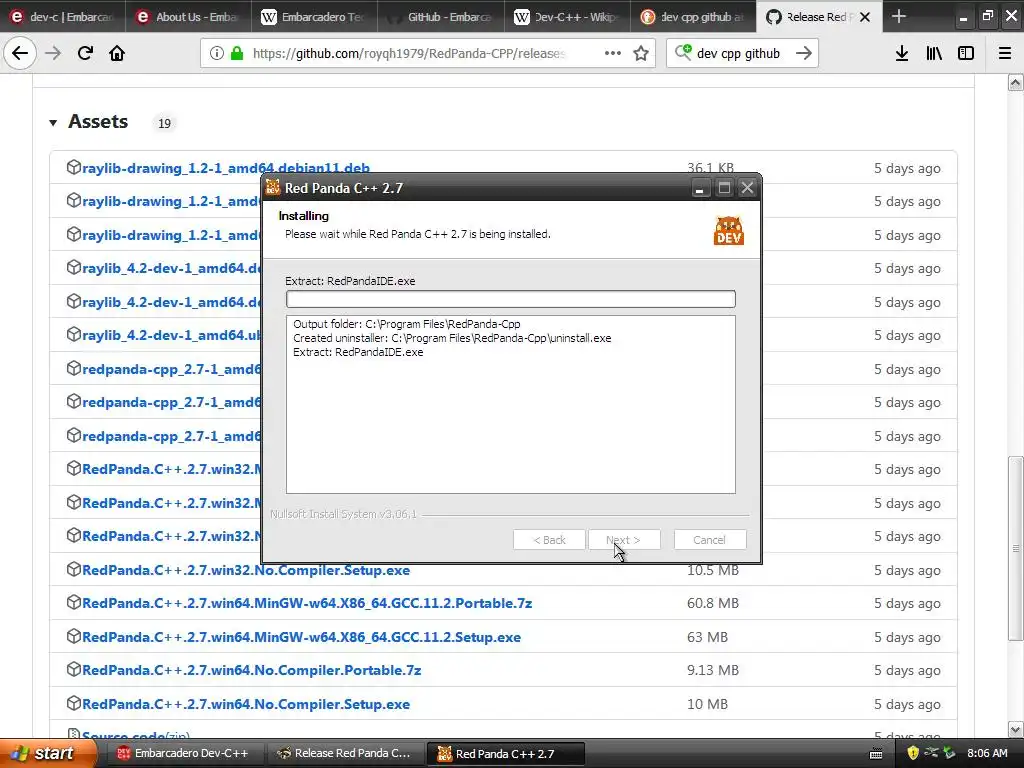Open raylib-drawing_1.2-1_amd64.debian11.deb link
1024x768 pixels.
tap(226, 168)
